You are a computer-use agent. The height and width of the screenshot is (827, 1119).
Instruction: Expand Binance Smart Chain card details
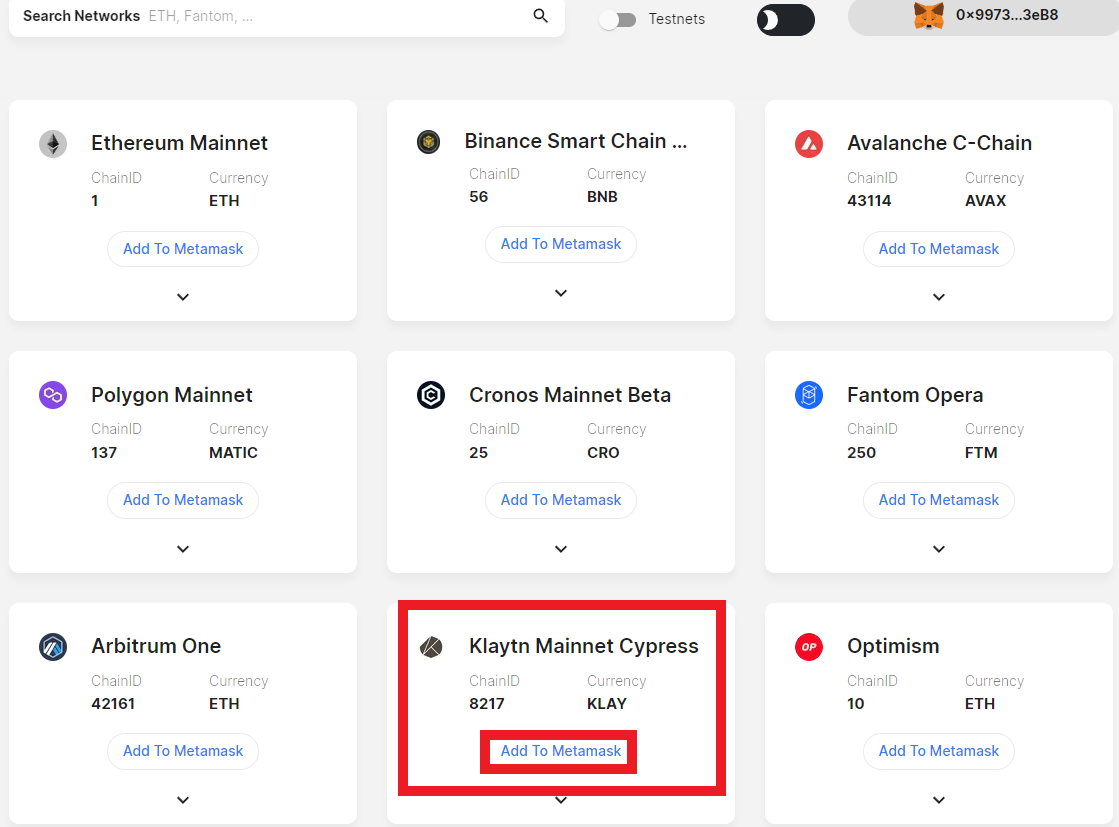tap(561, 293)
